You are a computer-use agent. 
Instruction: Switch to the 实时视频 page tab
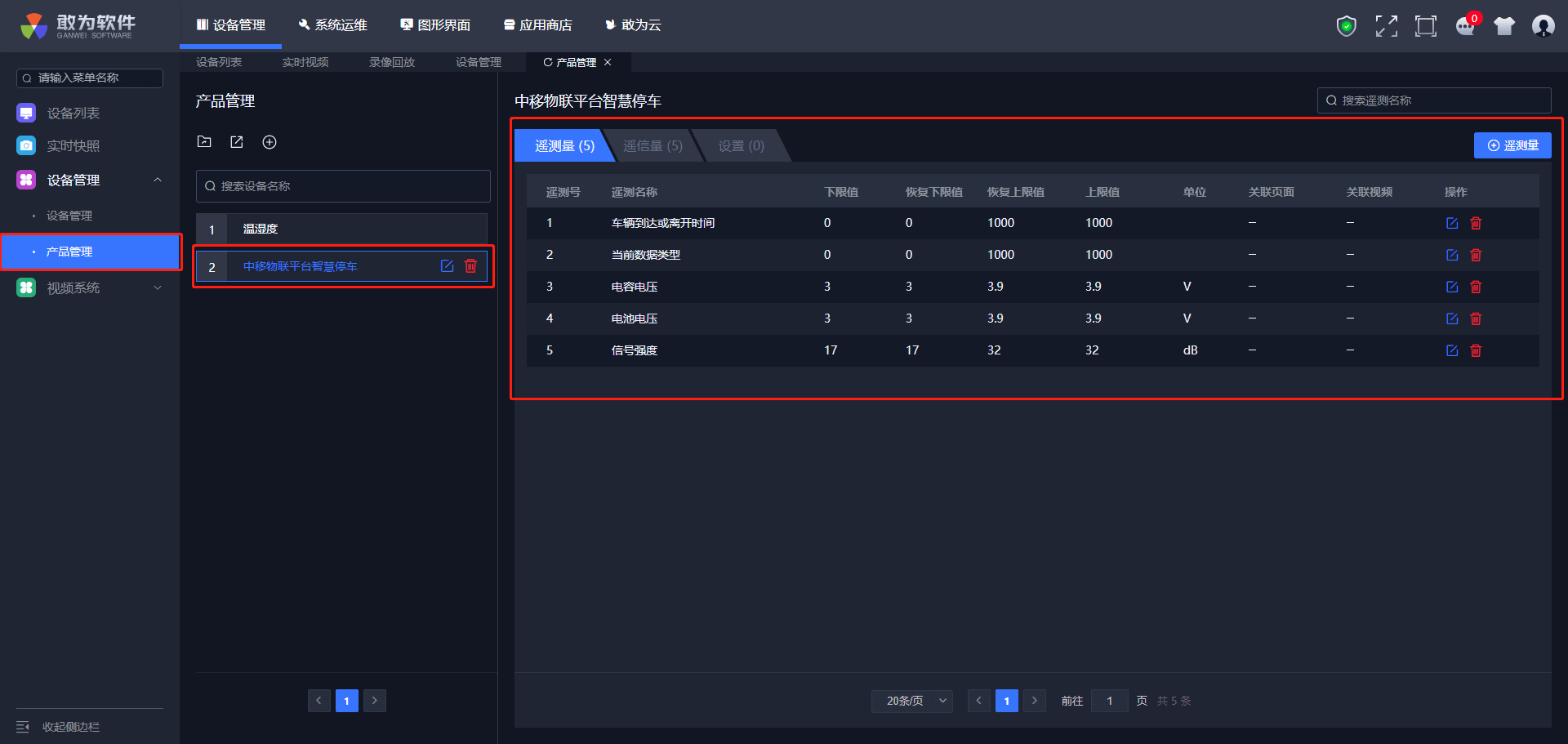305,62
